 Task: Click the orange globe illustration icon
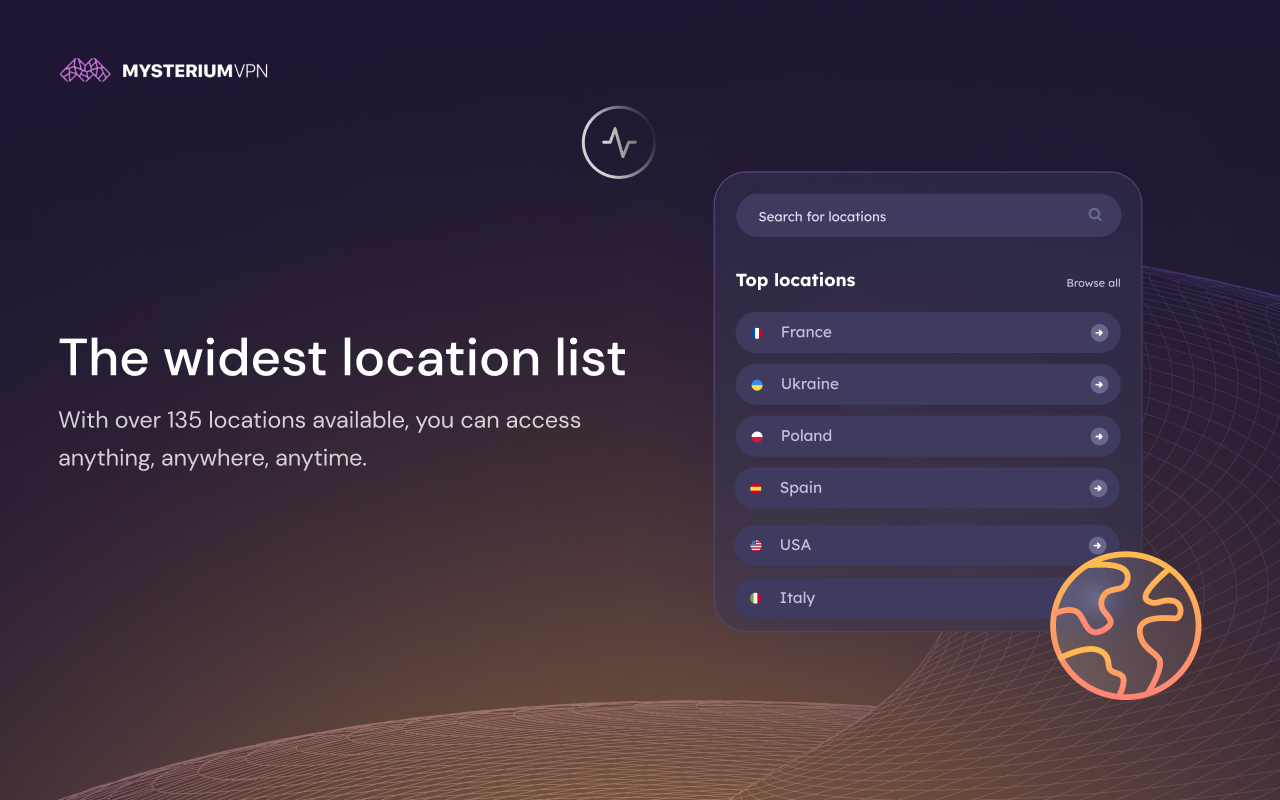click(1126, 625)
